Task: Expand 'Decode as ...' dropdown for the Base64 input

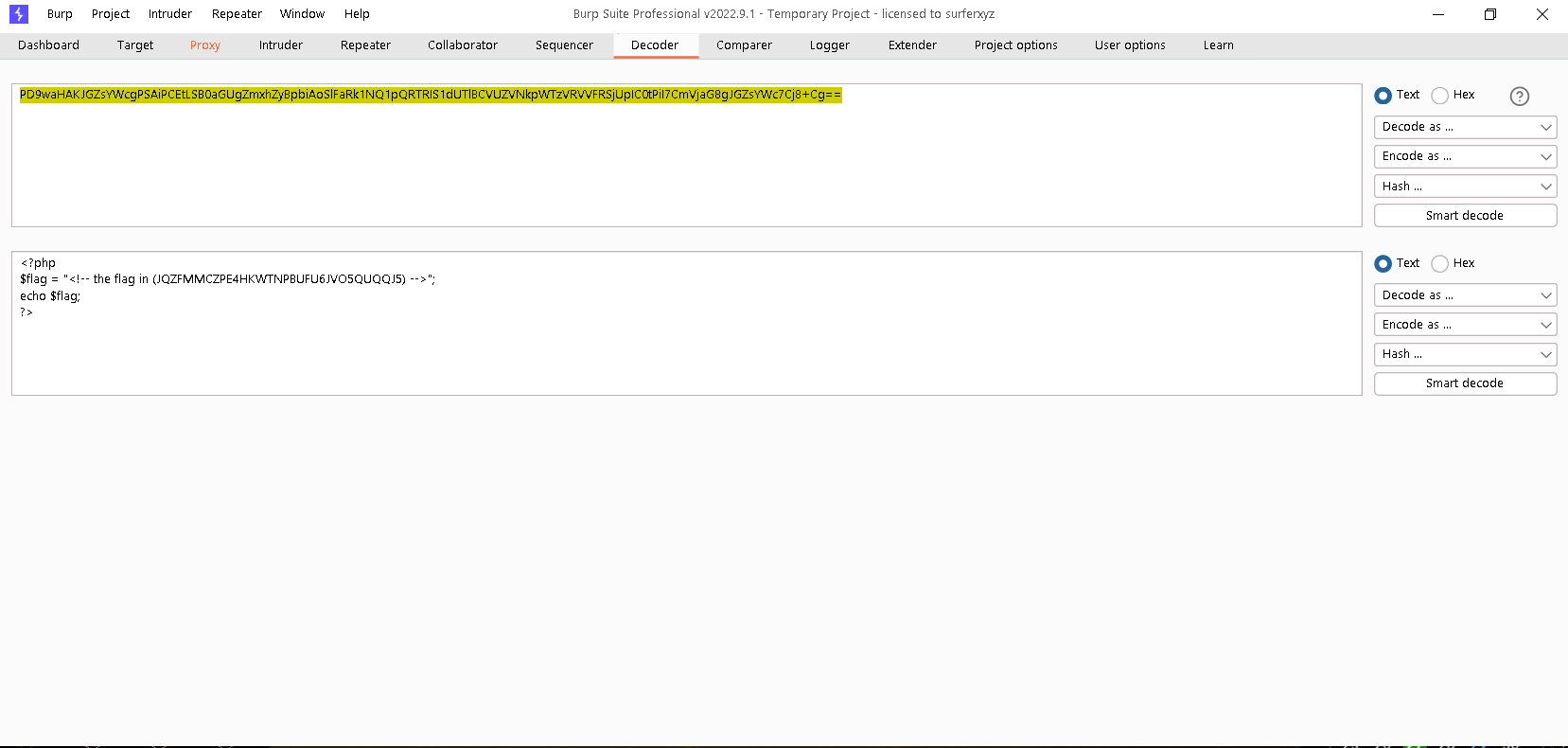Action: click(1465, 127)
